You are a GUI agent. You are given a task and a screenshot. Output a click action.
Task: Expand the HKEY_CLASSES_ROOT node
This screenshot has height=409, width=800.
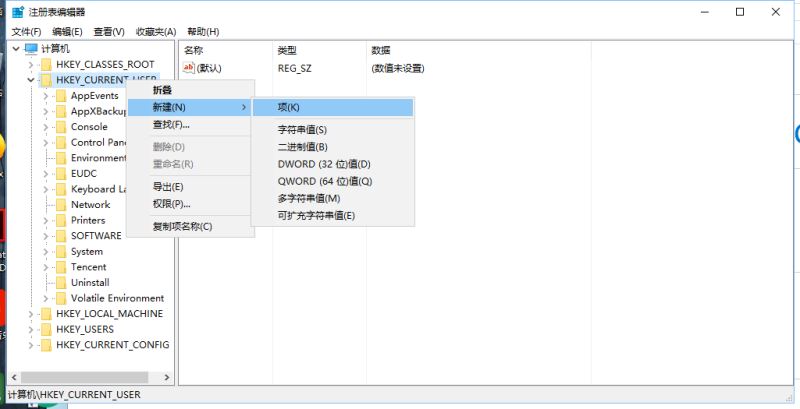point(31,65)
